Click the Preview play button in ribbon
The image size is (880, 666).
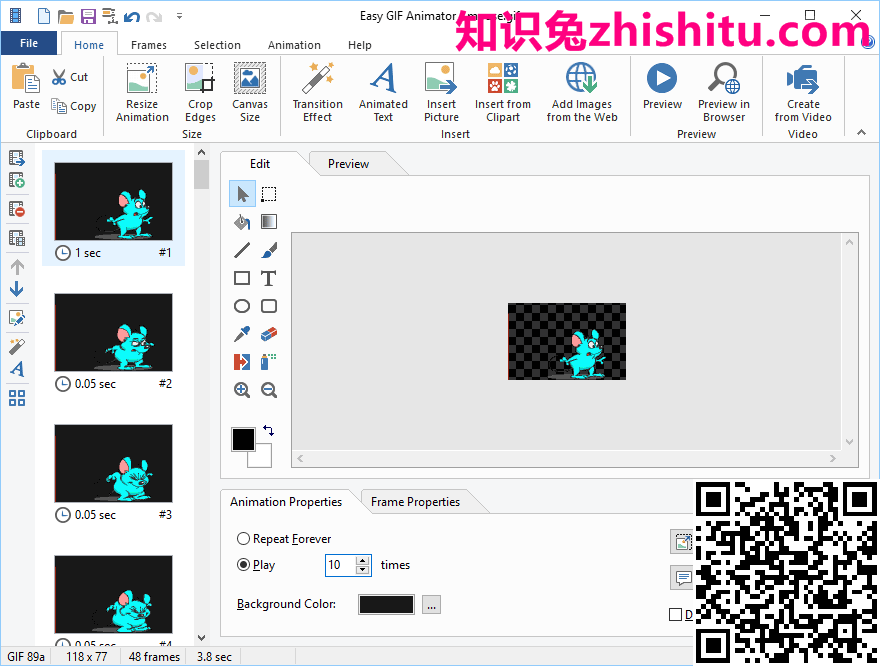pyautogui.click(x=662, y=86)
